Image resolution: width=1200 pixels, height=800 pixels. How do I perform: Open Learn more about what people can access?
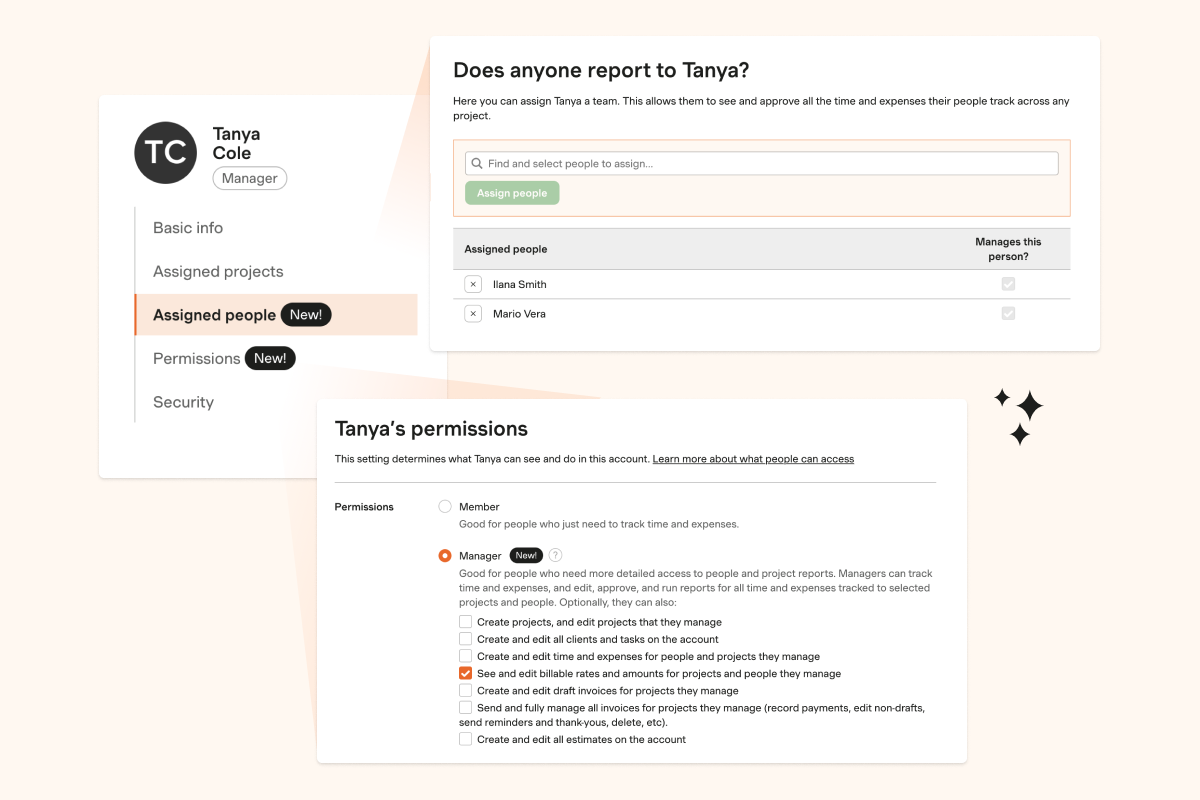(753, 459)
